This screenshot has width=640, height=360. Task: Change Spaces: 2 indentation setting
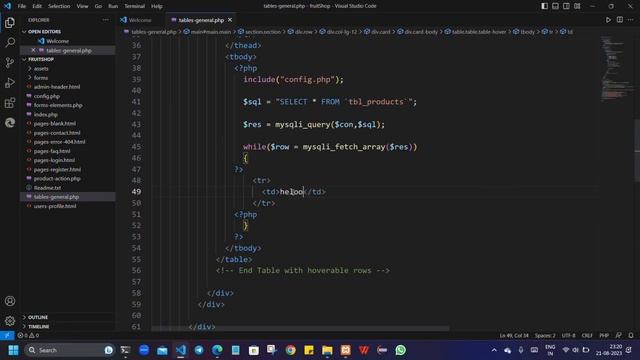(x=545, y=336)
